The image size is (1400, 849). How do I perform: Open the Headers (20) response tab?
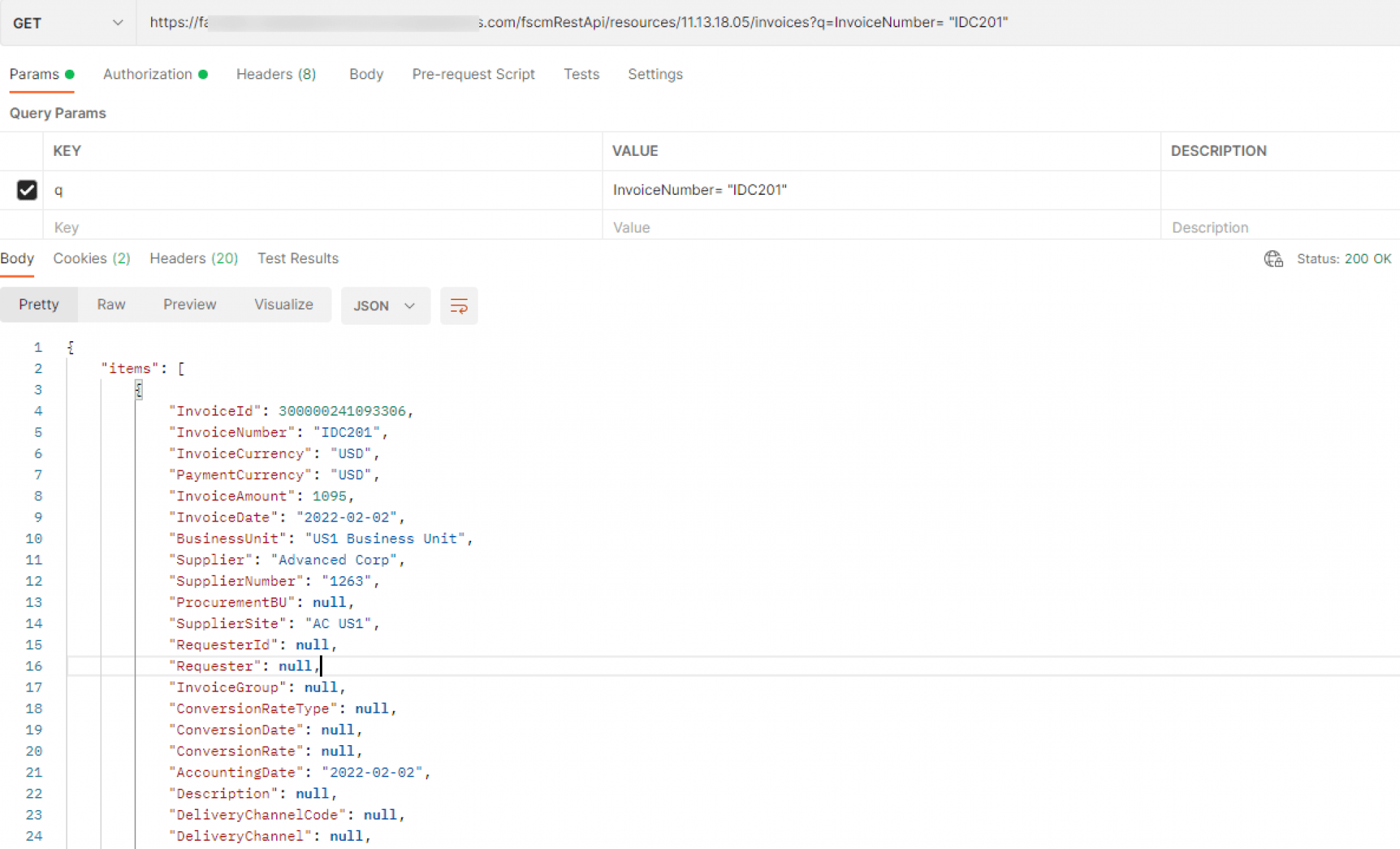click(192, 258)
